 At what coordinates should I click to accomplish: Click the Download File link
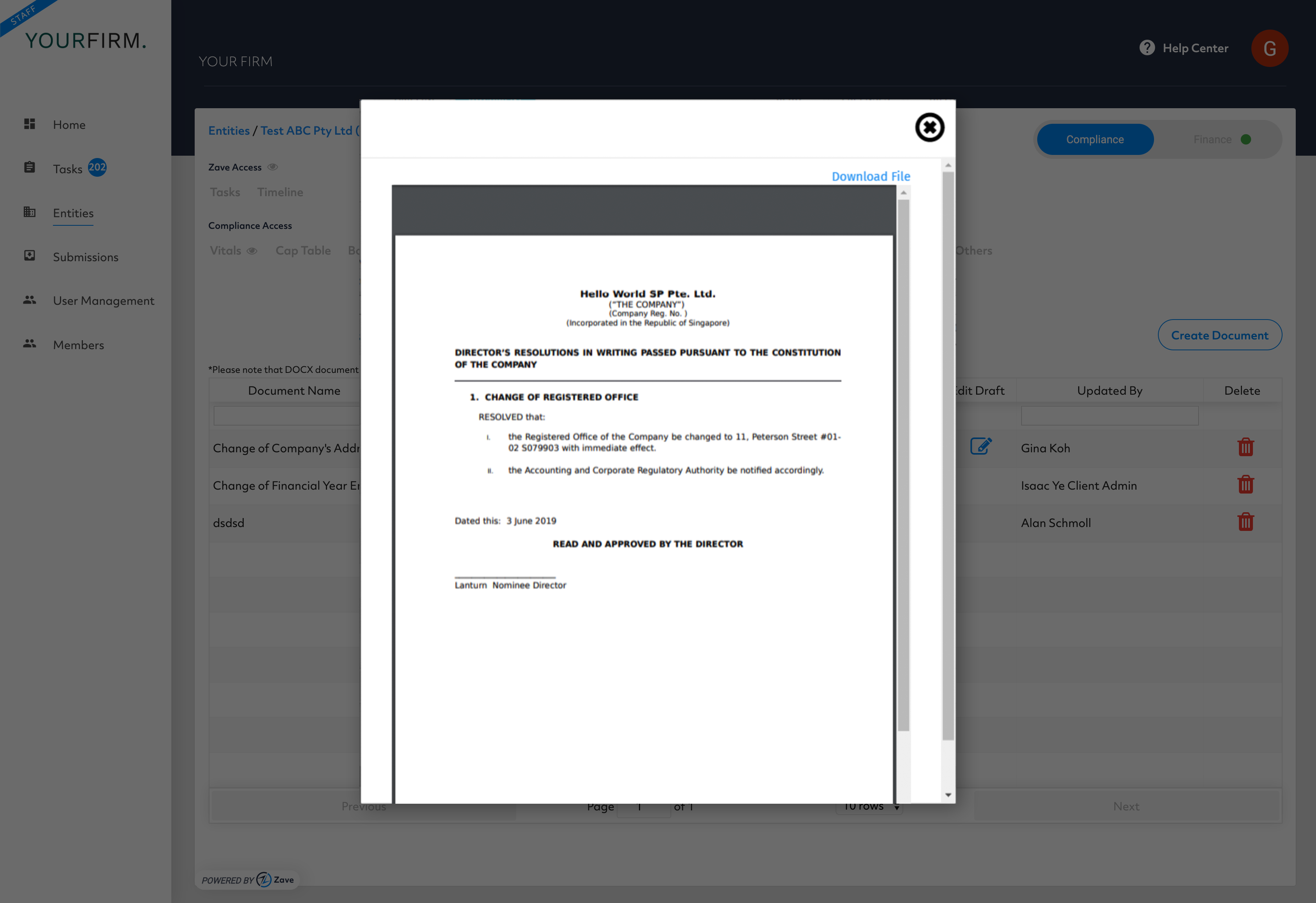(x=870, y=177)
